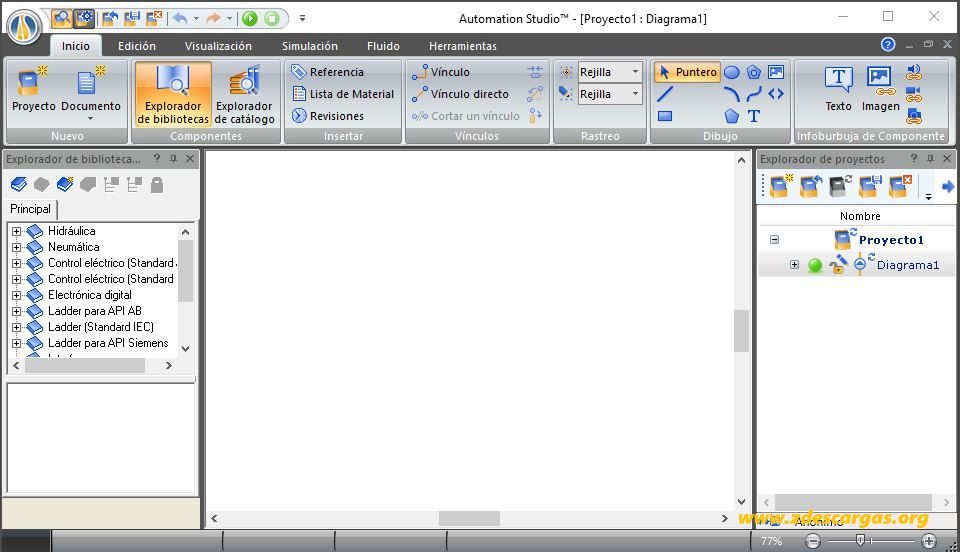Screen dimensions: 960x552
Task: Create a new Proyecto
Action: coord(34,89)
